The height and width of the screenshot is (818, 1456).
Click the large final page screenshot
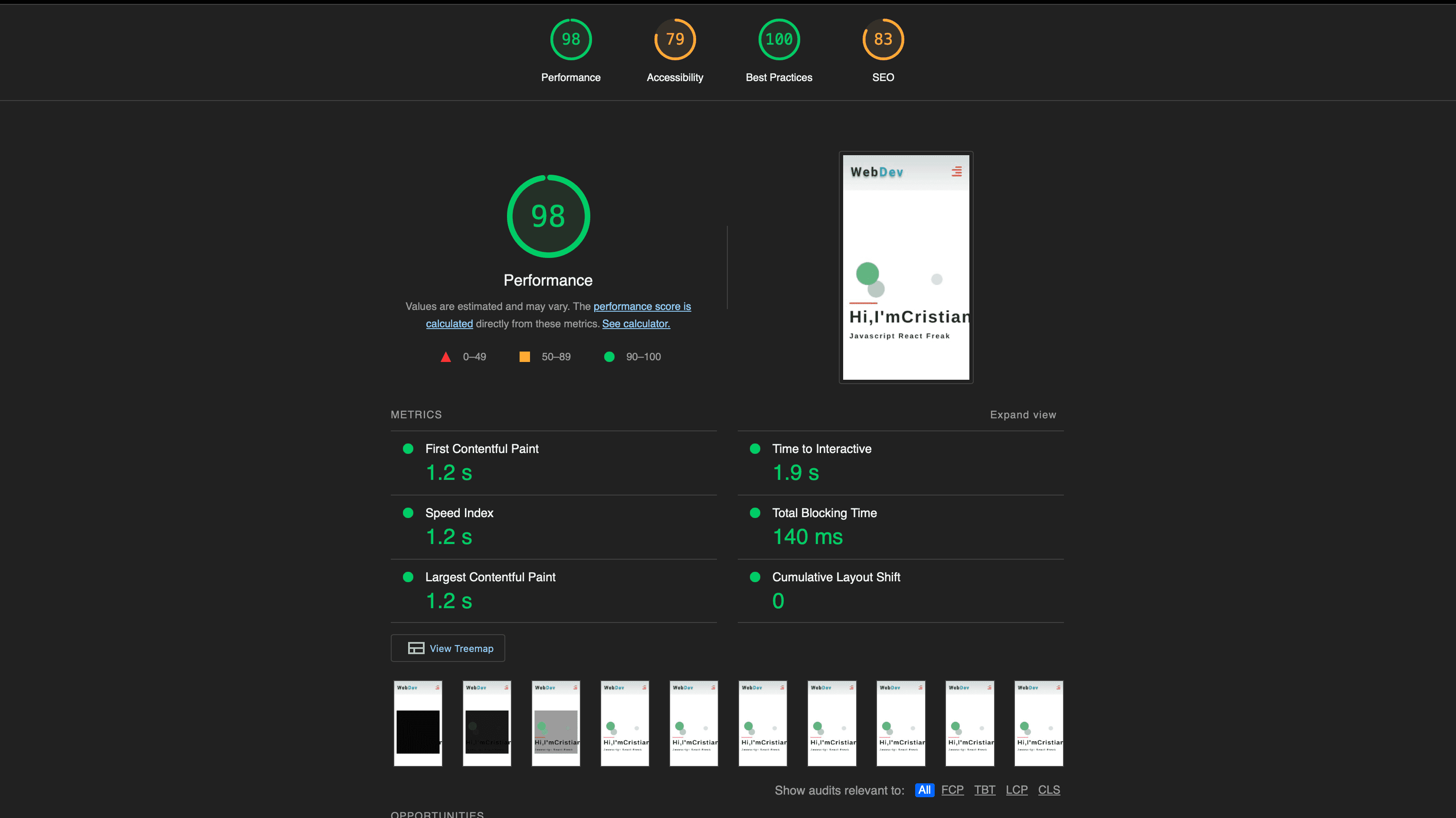point(906,267)
